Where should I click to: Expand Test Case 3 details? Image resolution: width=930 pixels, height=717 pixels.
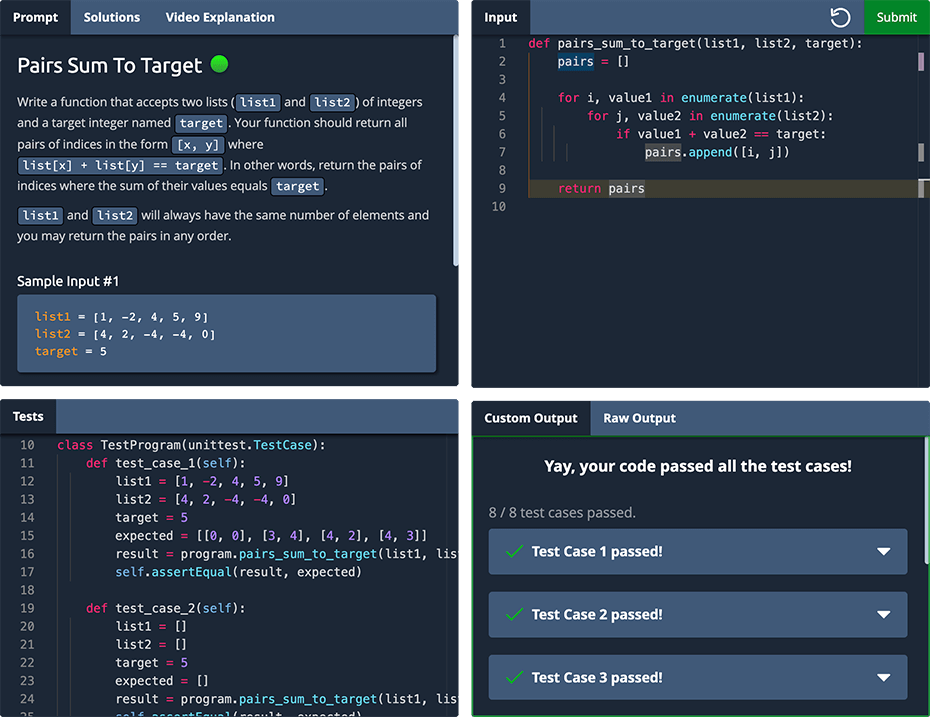pos(883,677)
